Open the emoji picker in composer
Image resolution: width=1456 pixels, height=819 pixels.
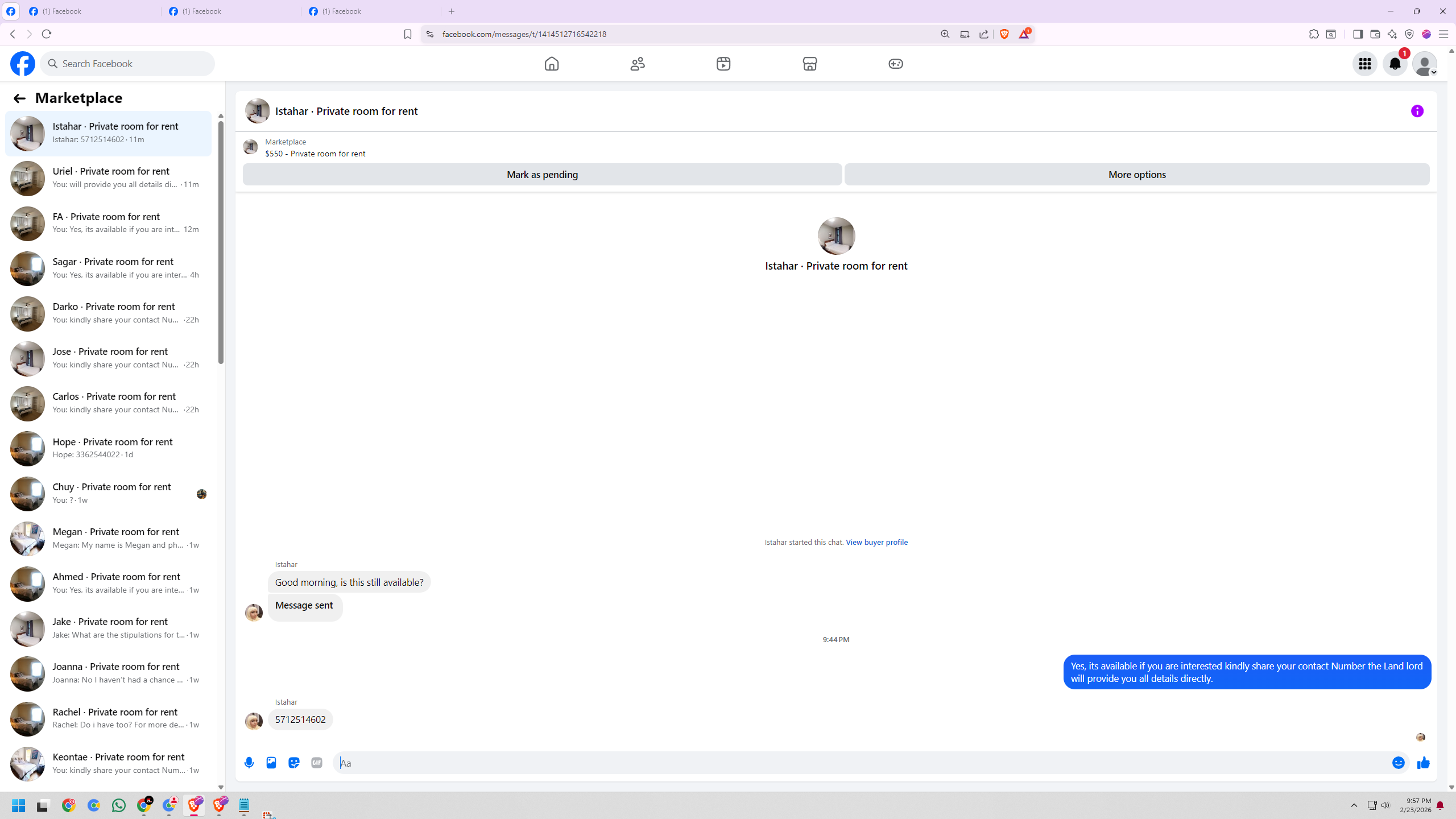pyautogui.click(x=1399, y=763)
